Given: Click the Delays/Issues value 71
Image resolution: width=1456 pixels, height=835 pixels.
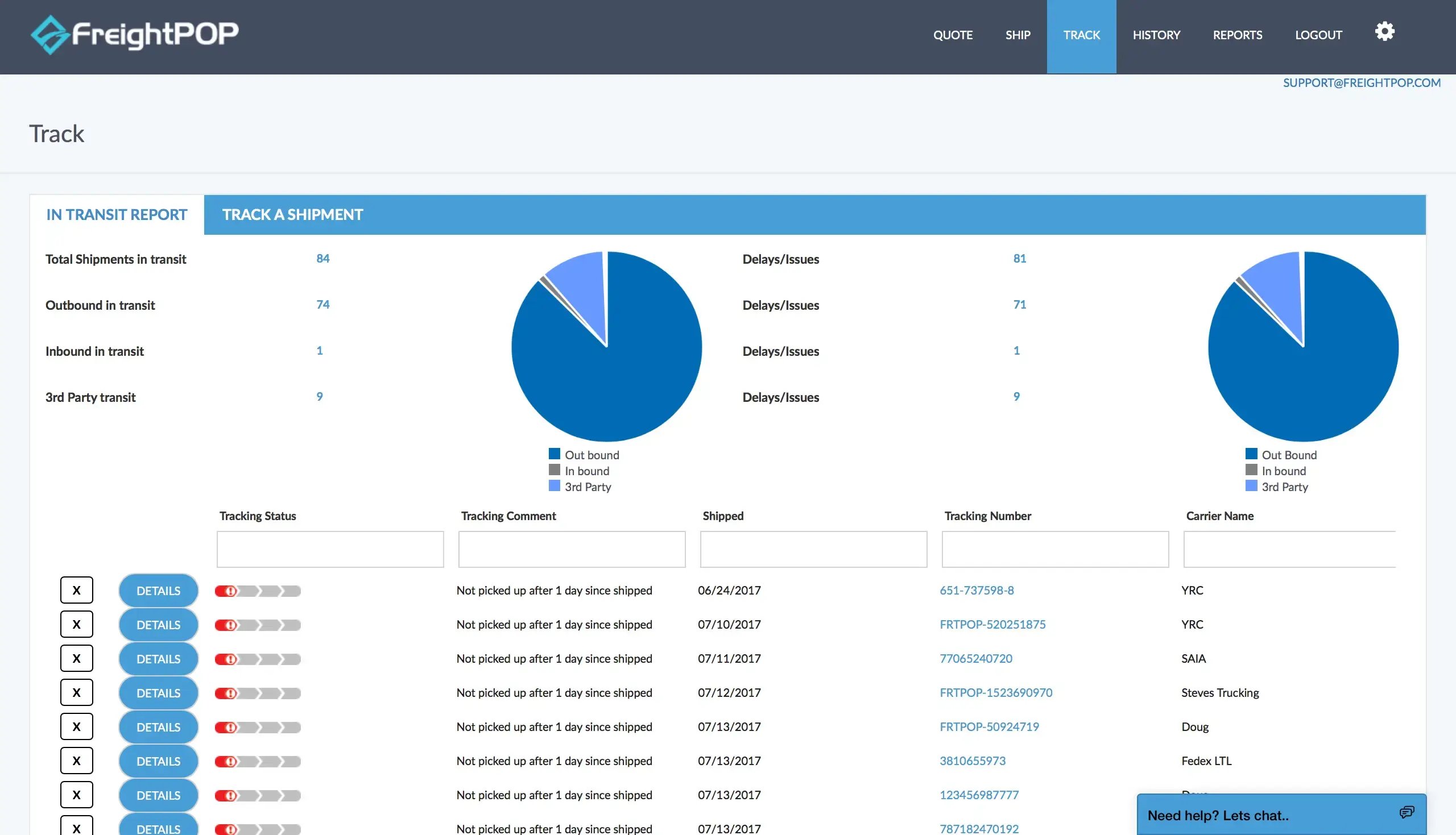Looking at the screenshot, I should (x=1019, y=305).
